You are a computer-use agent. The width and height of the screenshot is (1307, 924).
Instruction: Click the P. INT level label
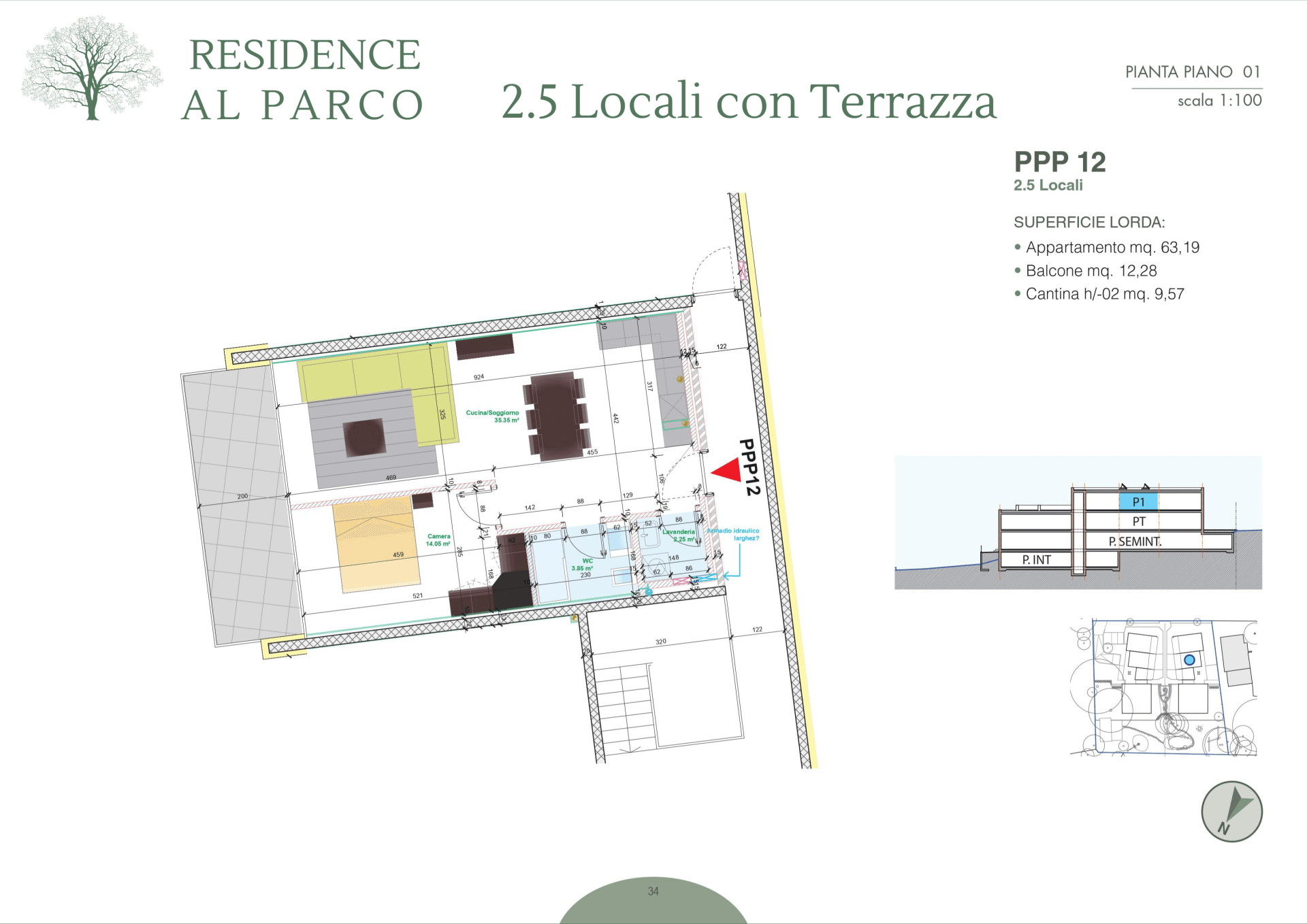pyautogui.click(x=1036, y=560)
